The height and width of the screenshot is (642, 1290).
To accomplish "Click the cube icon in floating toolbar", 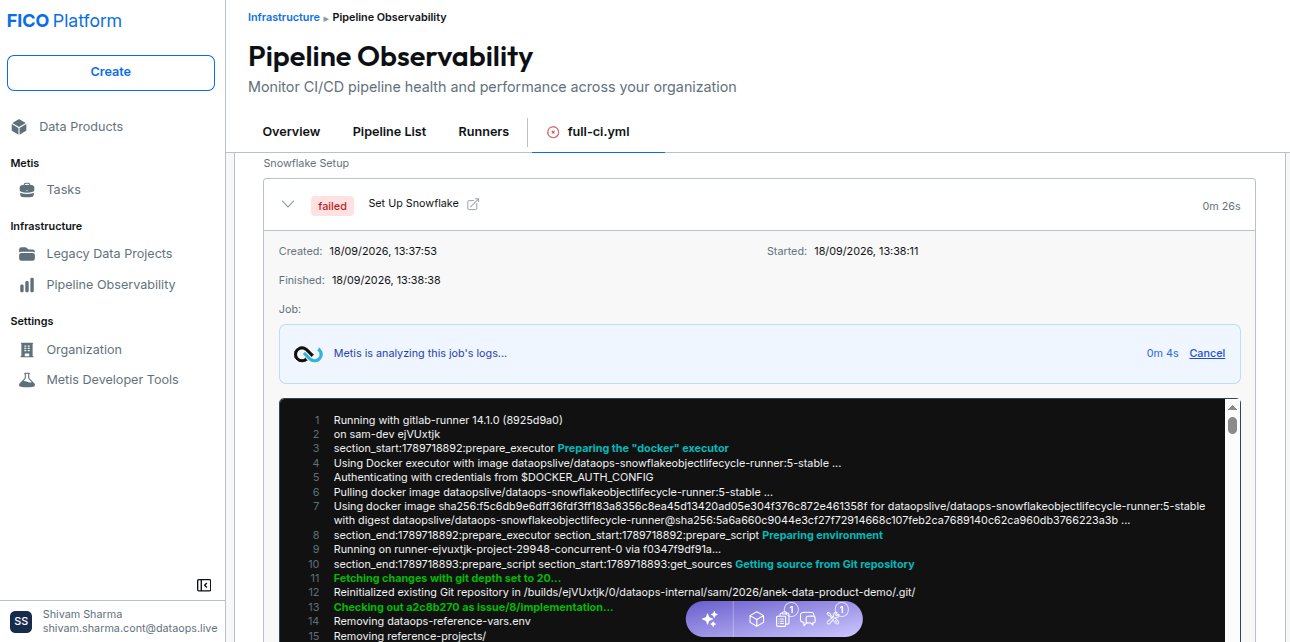I will point(757,619).
